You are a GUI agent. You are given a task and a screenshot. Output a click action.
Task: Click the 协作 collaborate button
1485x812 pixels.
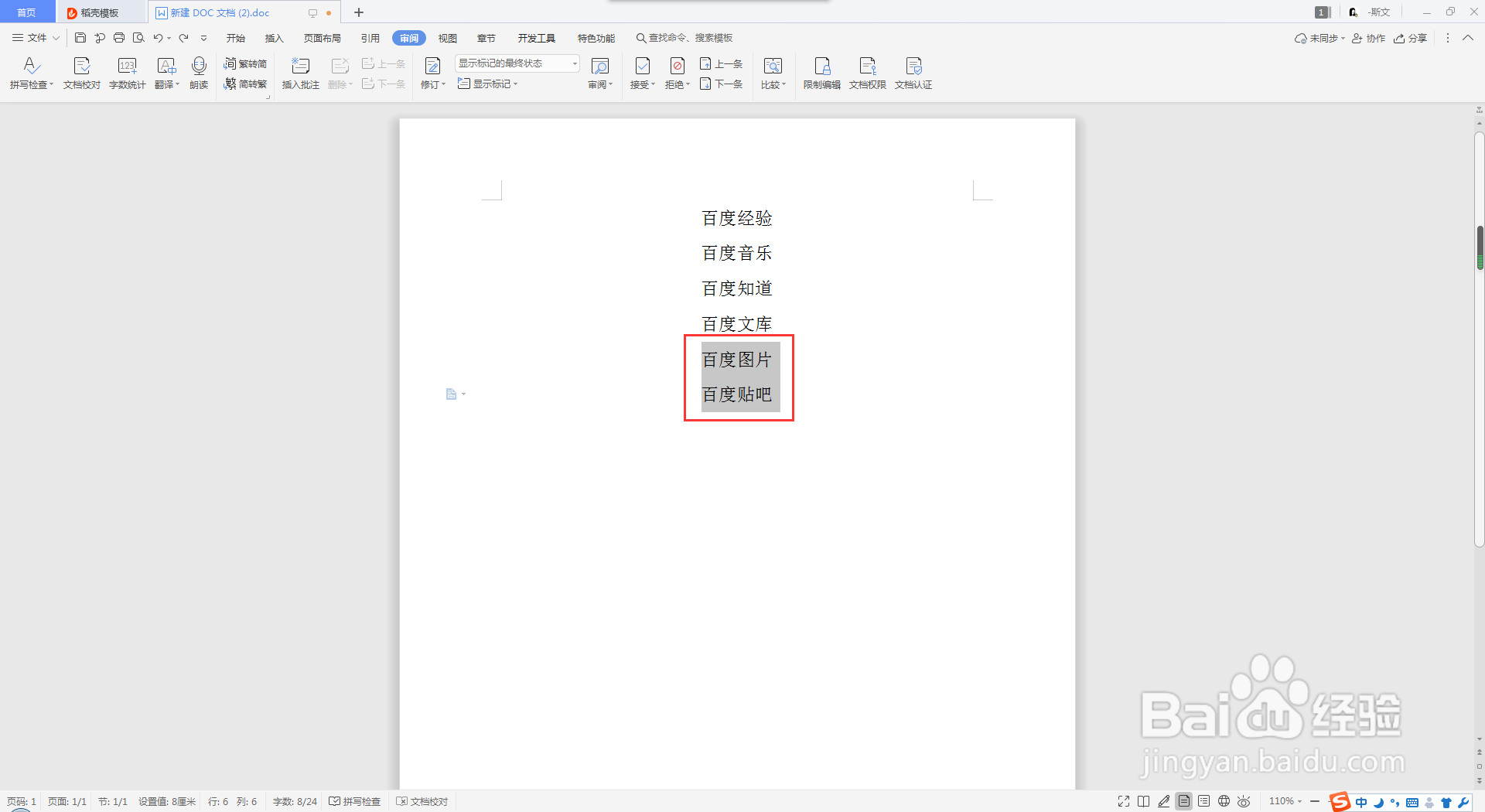click(x=1368, y=38)
